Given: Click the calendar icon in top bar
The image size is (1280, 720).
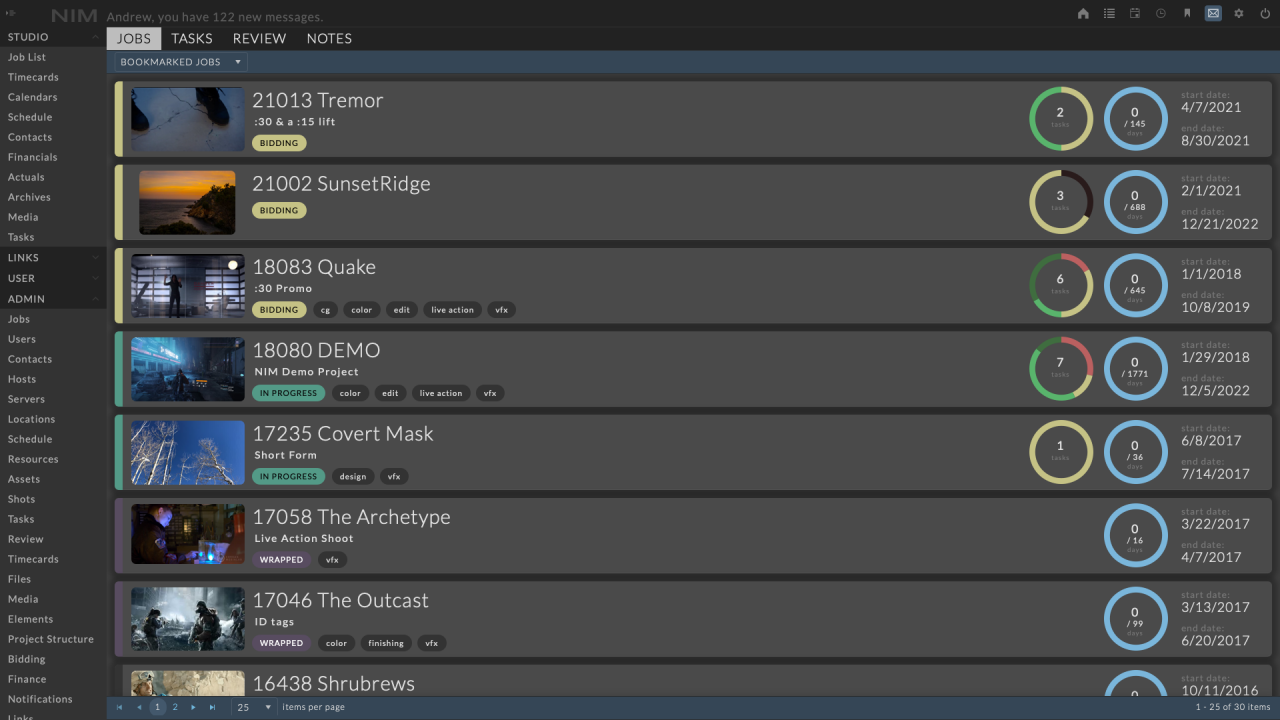Looking at the screenshot, I should click(1135, 14).
